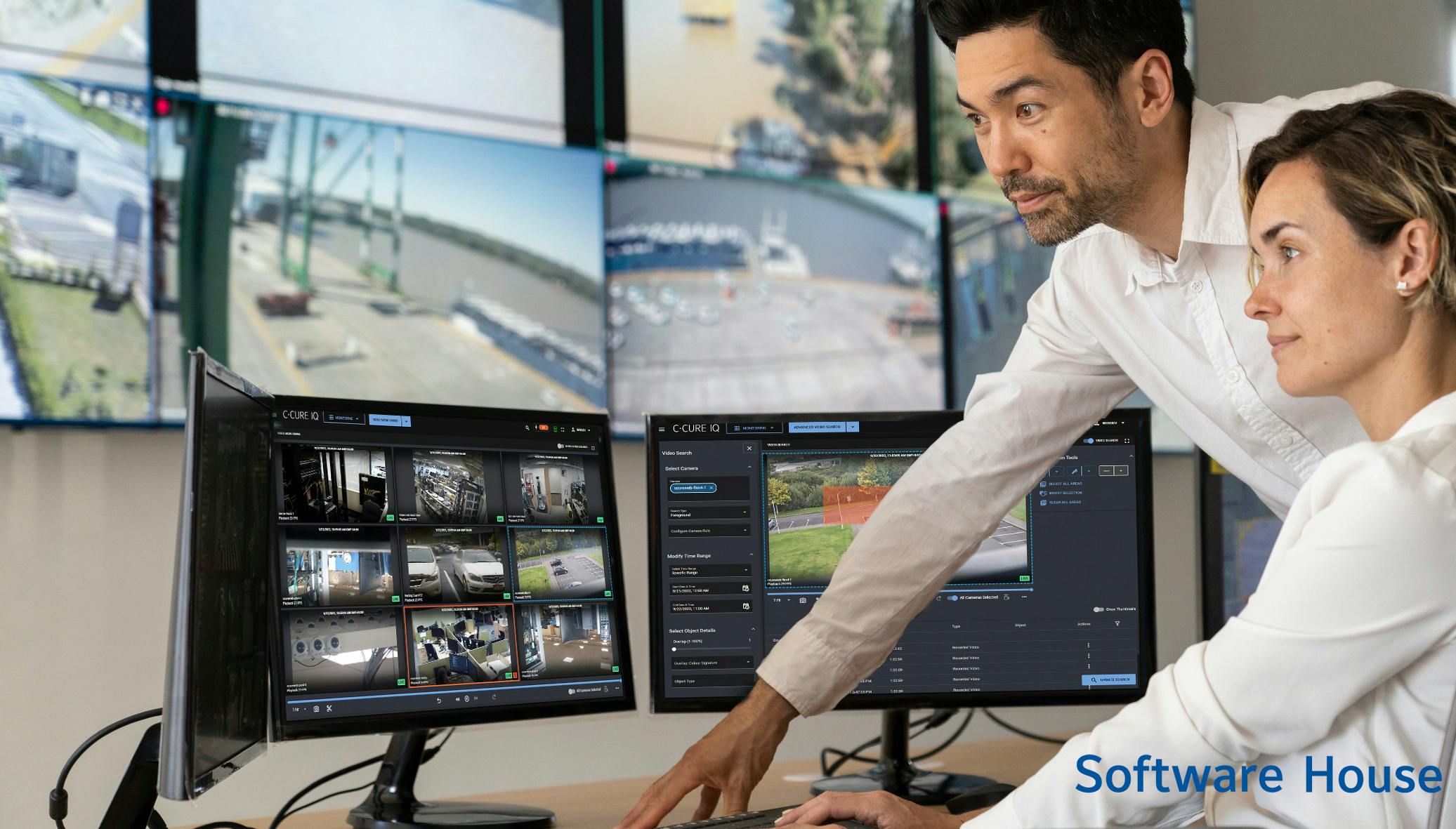Click the Advanced Video Search tab
Screen dimensions: 1456x829
point(817,427)
